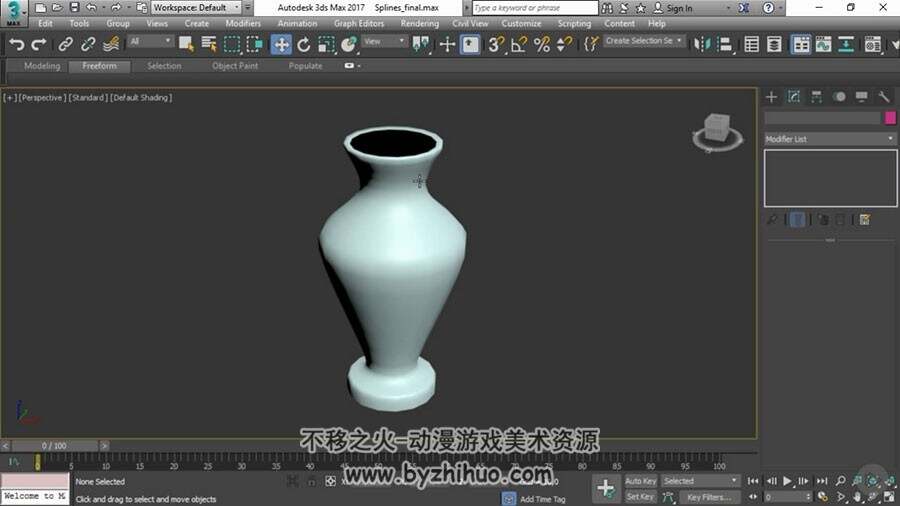Click the Align tool icon

point(726,44)
